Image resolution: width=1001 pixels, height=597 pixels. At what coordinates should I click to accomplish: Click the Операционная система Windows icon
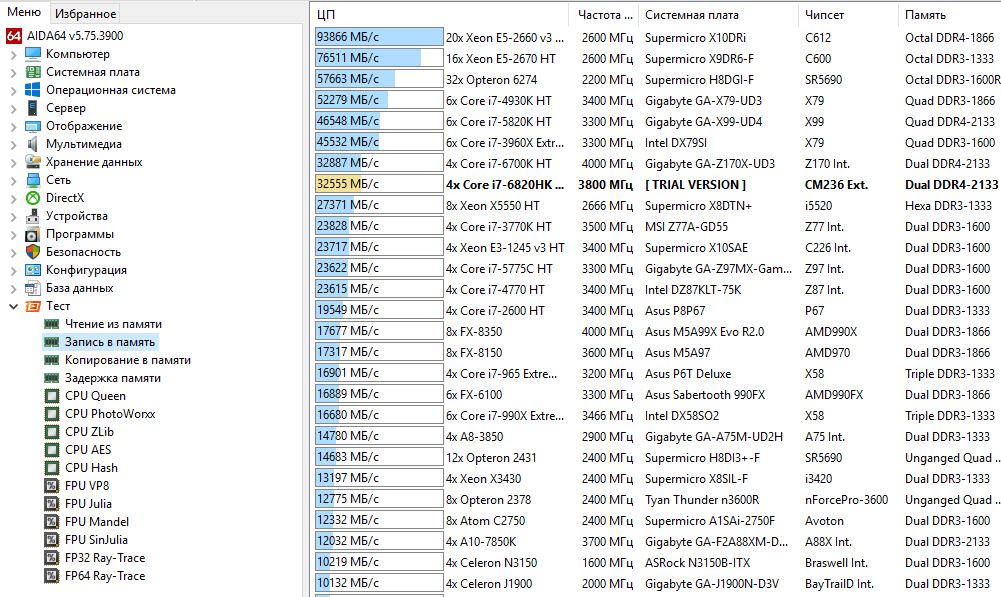pos(33,90)
